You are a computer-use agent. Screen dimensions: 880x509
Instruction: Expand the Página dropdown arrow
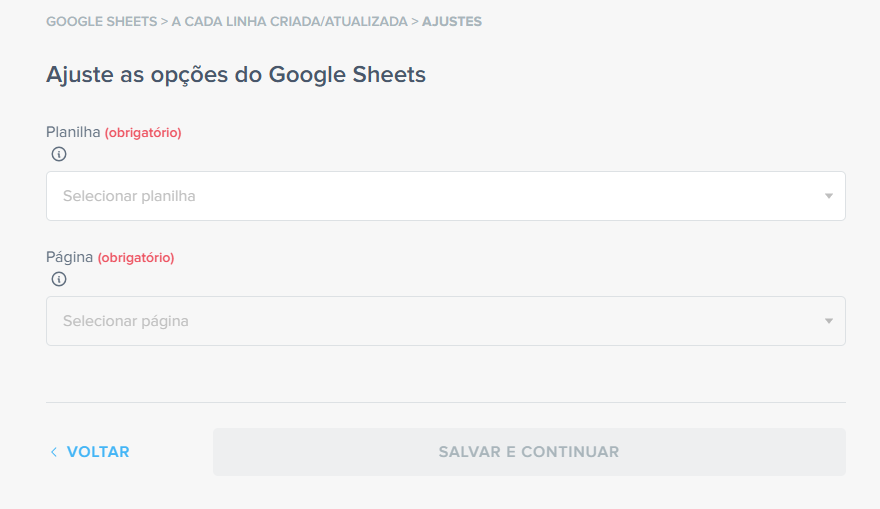pyautogui.click(x=828, y=321)
